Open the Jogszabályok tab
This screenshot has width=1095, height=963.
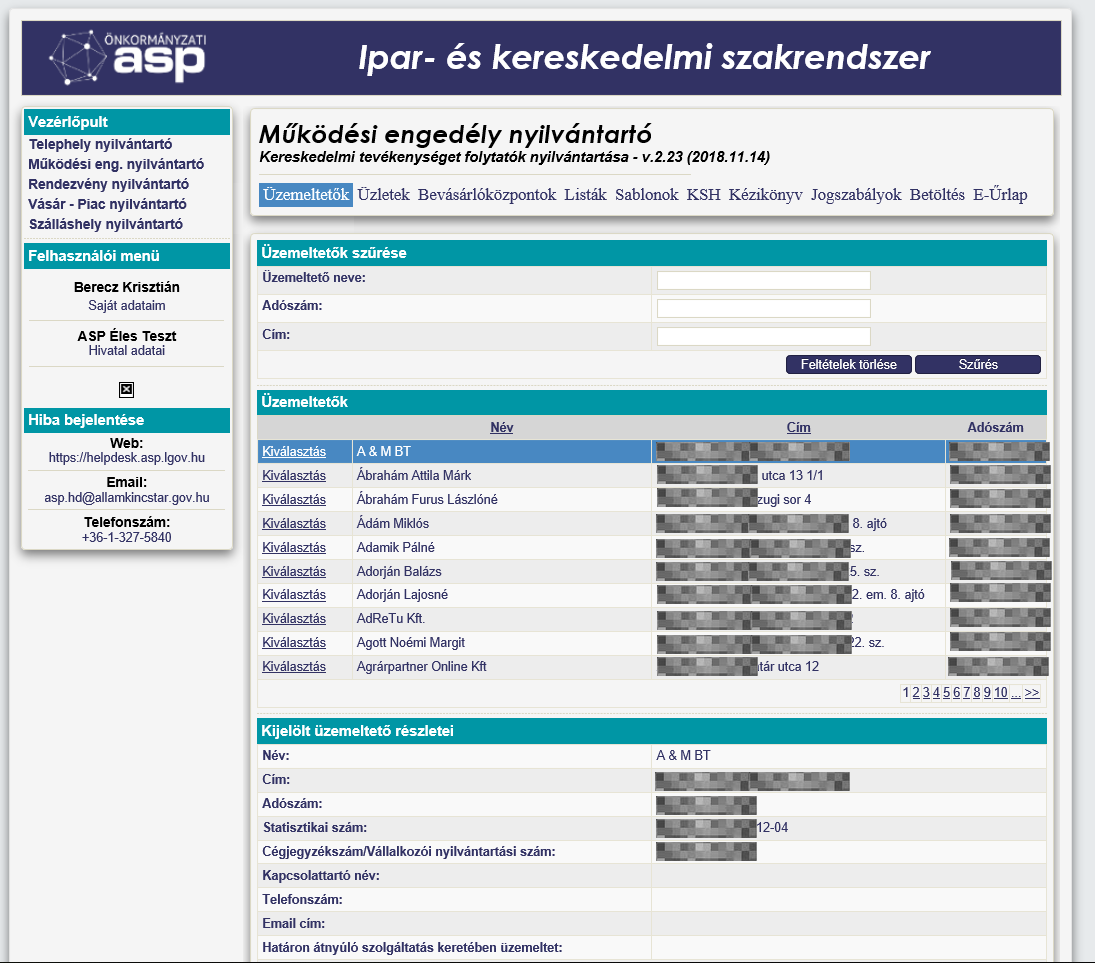click(x=856, y=195)
